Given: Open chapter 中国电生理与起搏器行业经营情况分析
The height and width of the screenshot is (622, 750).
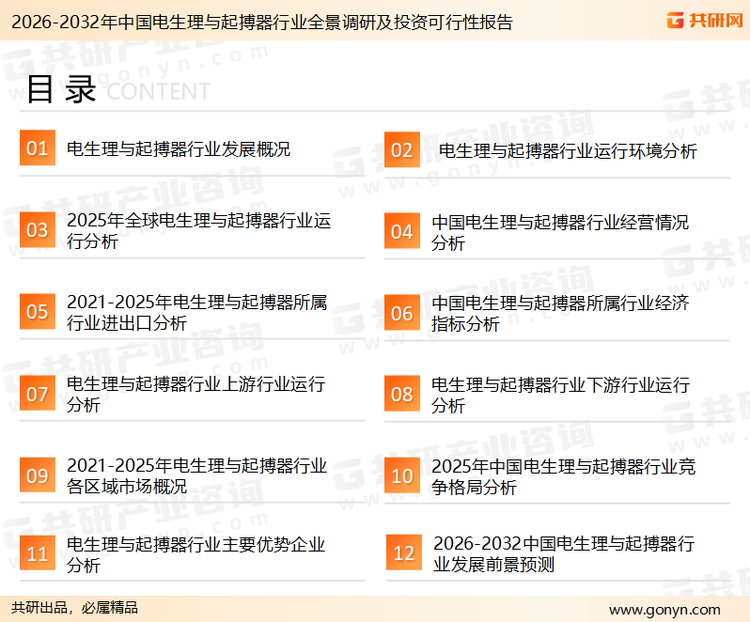Looking at the screenshot, I should click(560, 233).
